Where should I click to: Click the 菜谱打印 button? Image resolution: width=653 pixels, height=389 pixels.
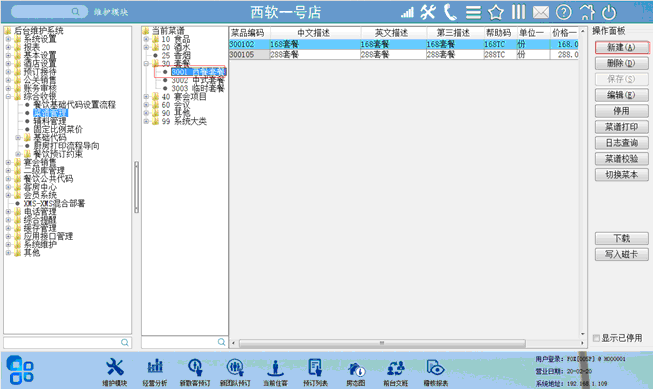pyautogui.click(x=621, y=127)
